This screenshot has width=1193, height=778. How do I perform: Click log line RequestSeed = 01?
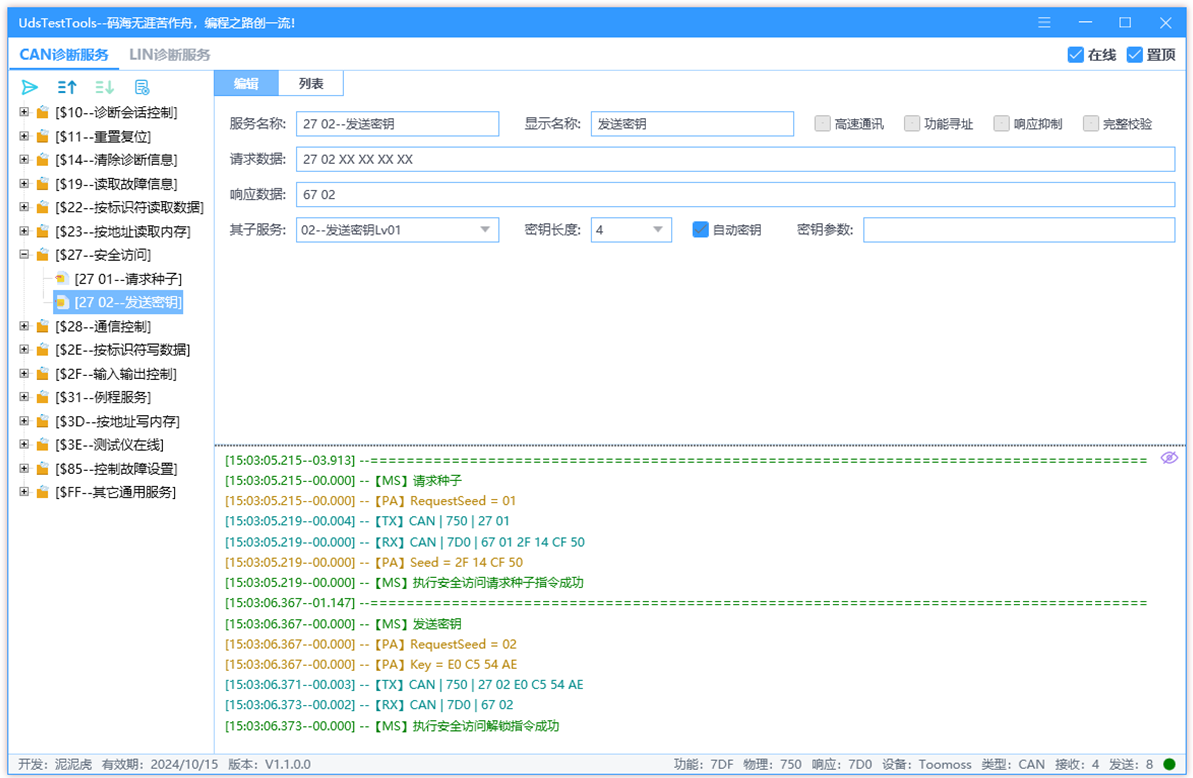[371, 501]
